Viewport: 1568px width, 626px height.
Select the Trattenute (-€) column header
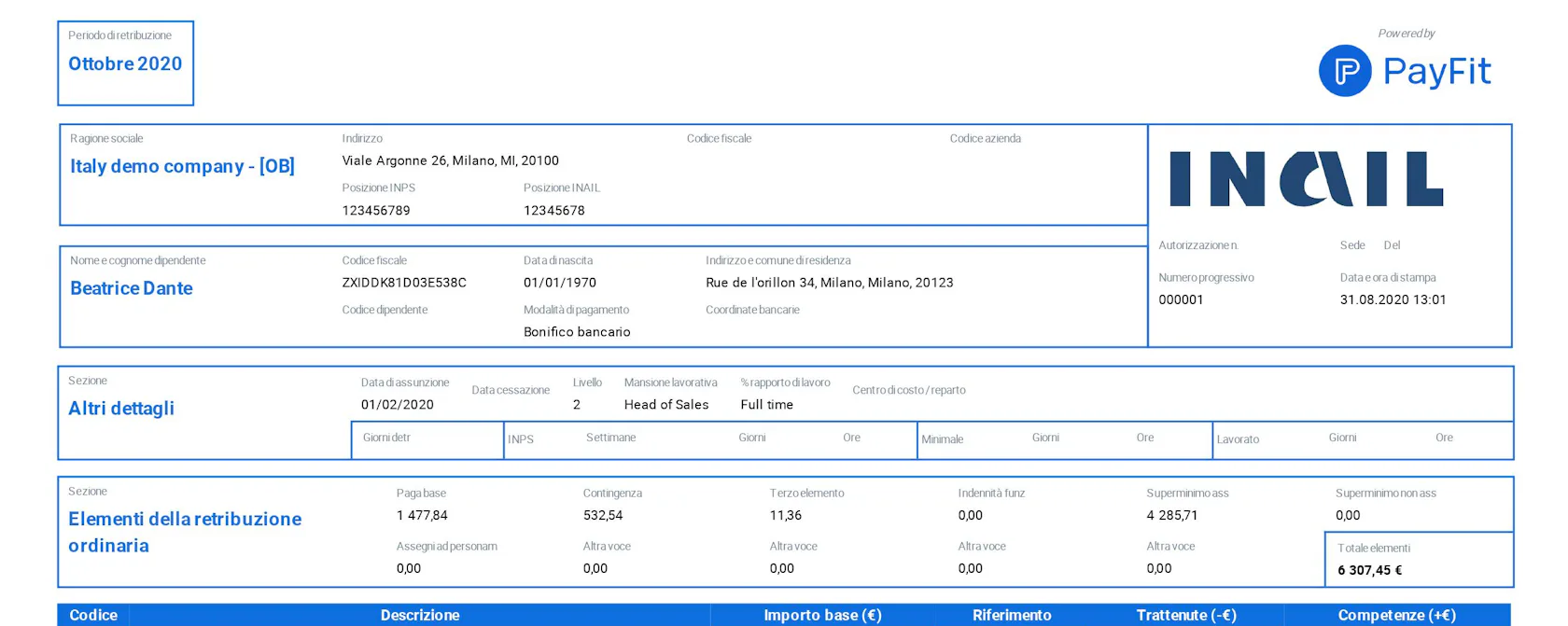coord(1186,615)
